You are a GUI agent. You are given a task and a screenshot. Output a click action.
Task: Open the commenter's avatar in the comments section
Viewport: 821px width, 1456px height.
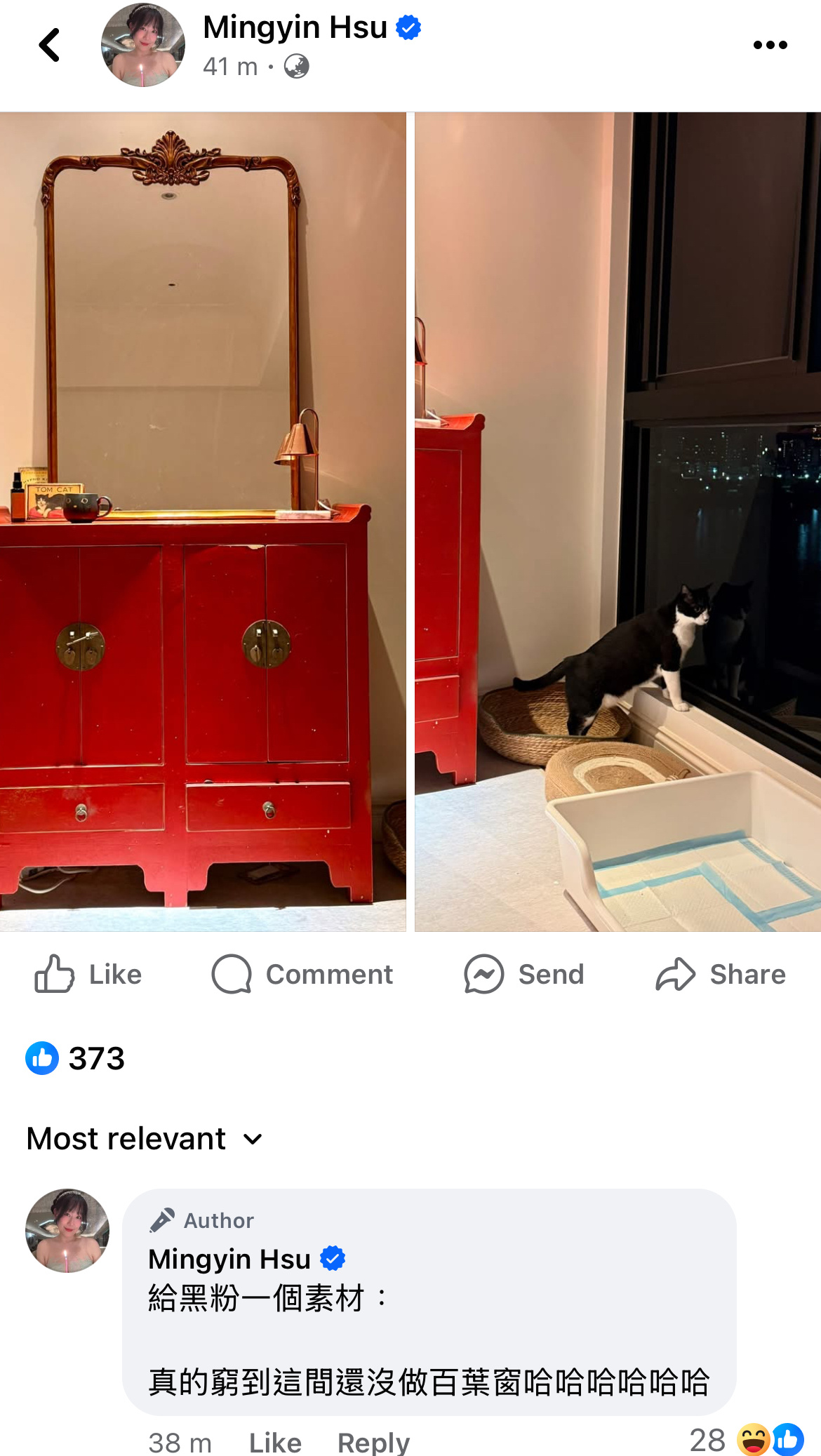pyautogui.click(x=67, y=1231)
